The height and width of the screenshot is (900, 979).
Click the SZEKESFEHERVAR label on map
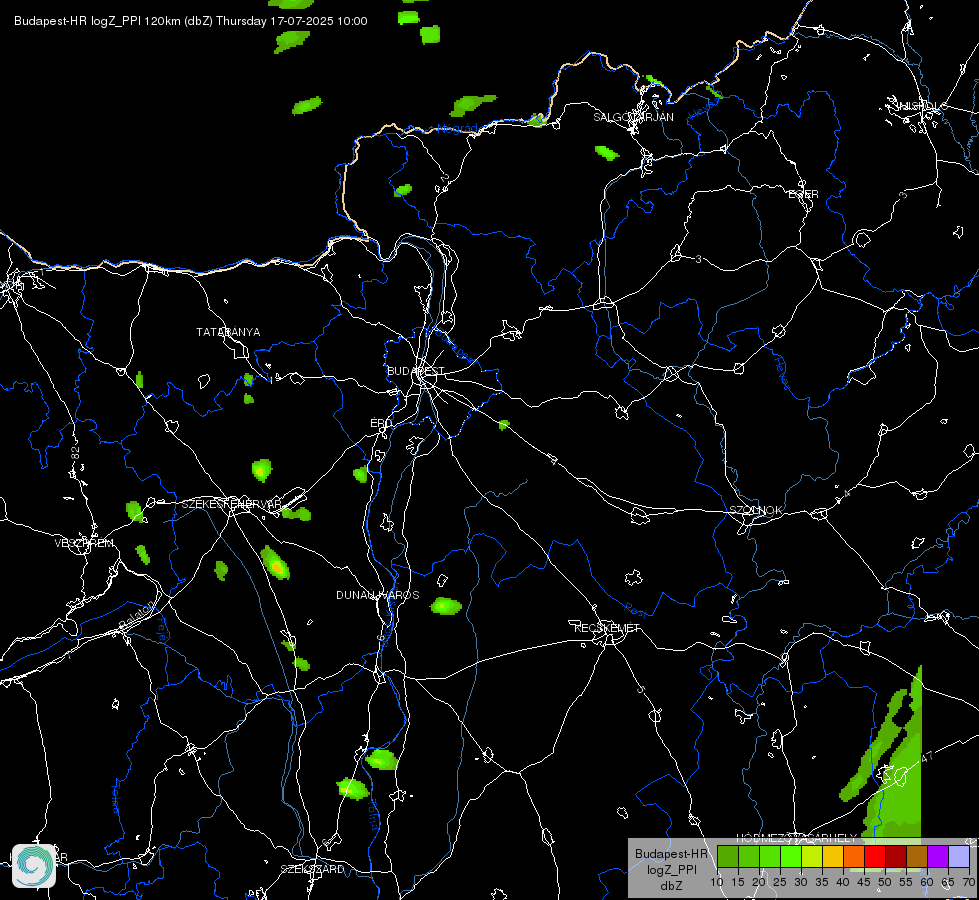tap(231, 504)
